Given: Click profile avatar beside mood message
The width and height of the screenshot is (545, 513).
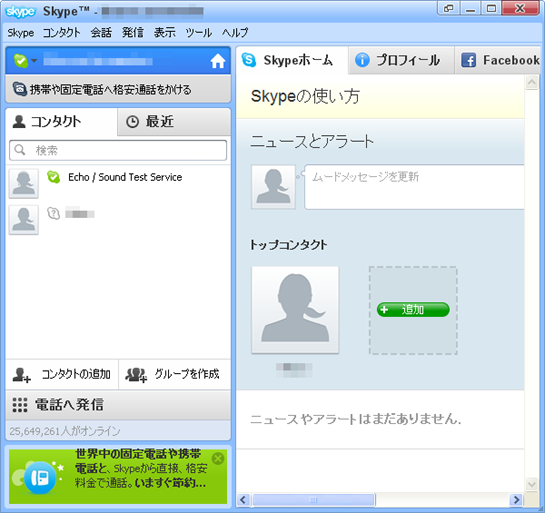Looking at the screenshot, I should (x=274, y=187).
